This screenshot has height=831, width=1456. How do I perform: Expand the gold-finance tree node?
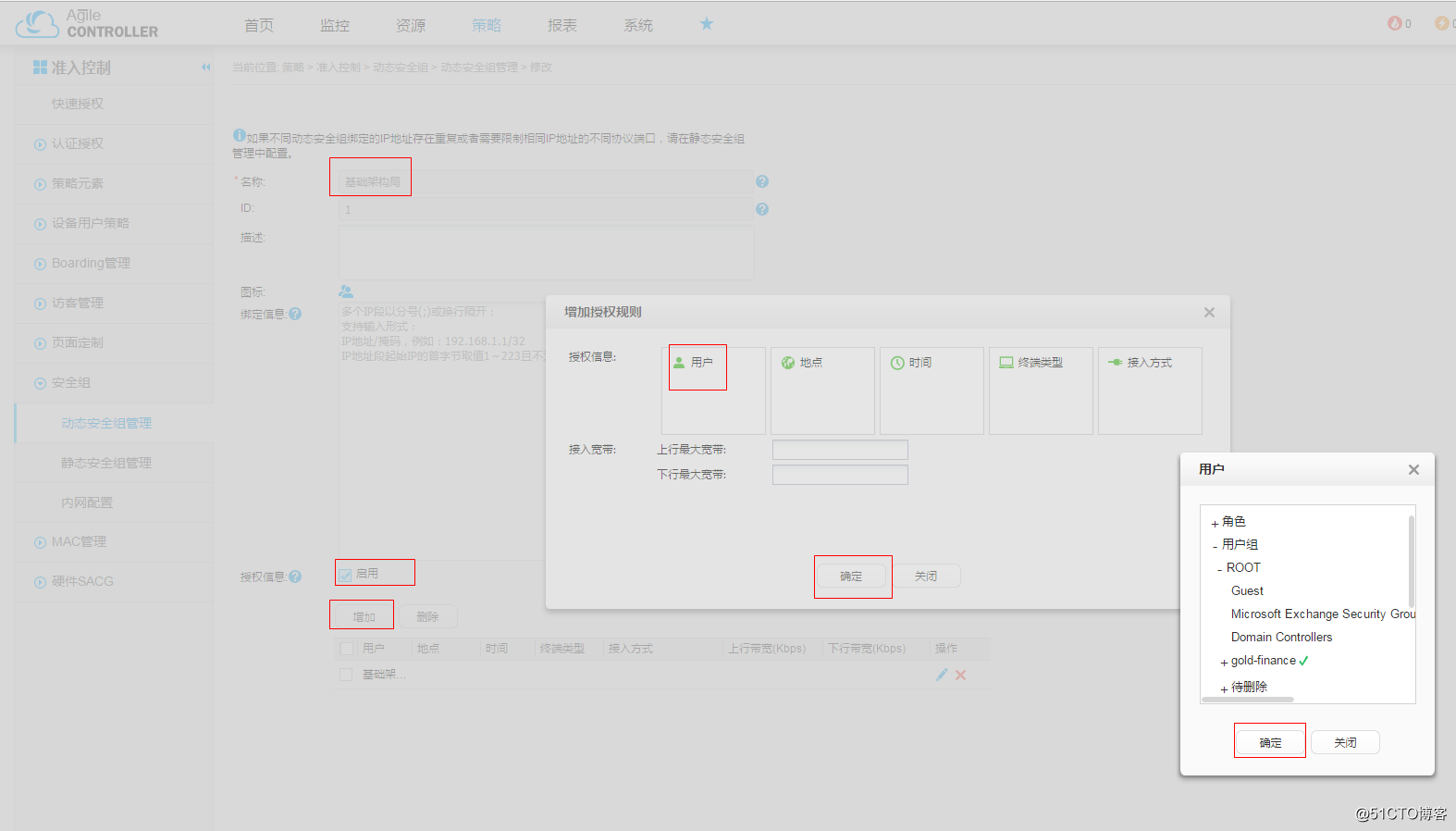pos(1224,663)
